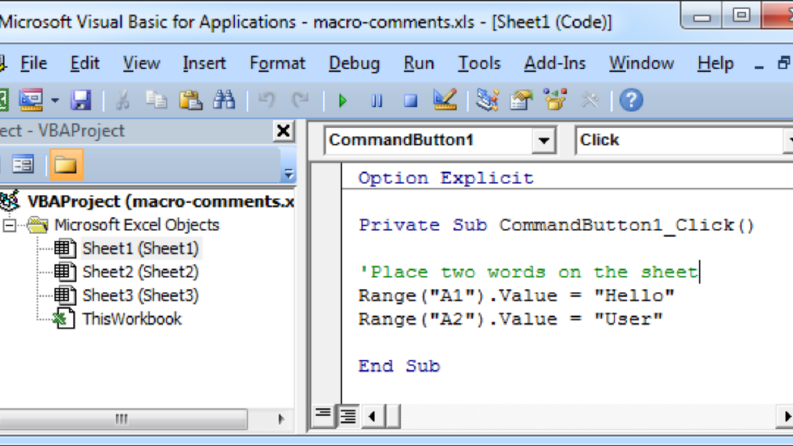This screenshot has height=446, width=793.
Task: Click the Redo arrow icon
Action: pos(300,100)
